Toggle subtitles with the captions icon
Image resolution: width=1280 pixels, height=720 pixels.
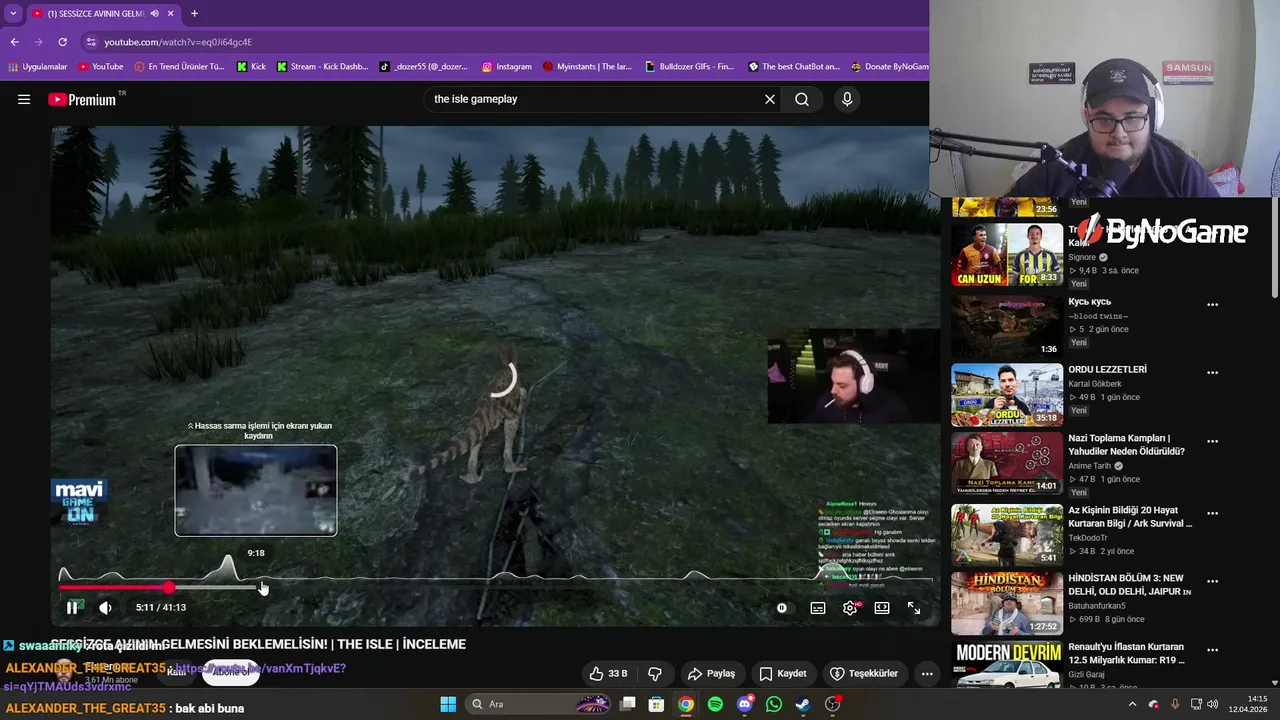point(818,607)
